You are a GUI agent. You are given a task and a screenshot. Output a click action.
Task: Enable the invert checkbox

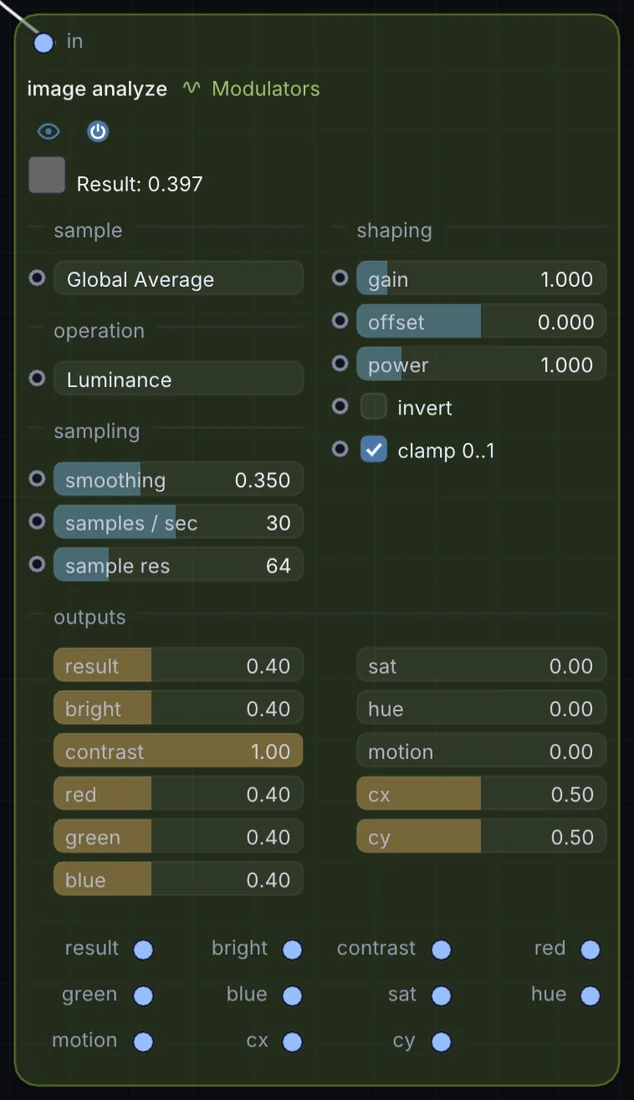[x=374, y=406]
